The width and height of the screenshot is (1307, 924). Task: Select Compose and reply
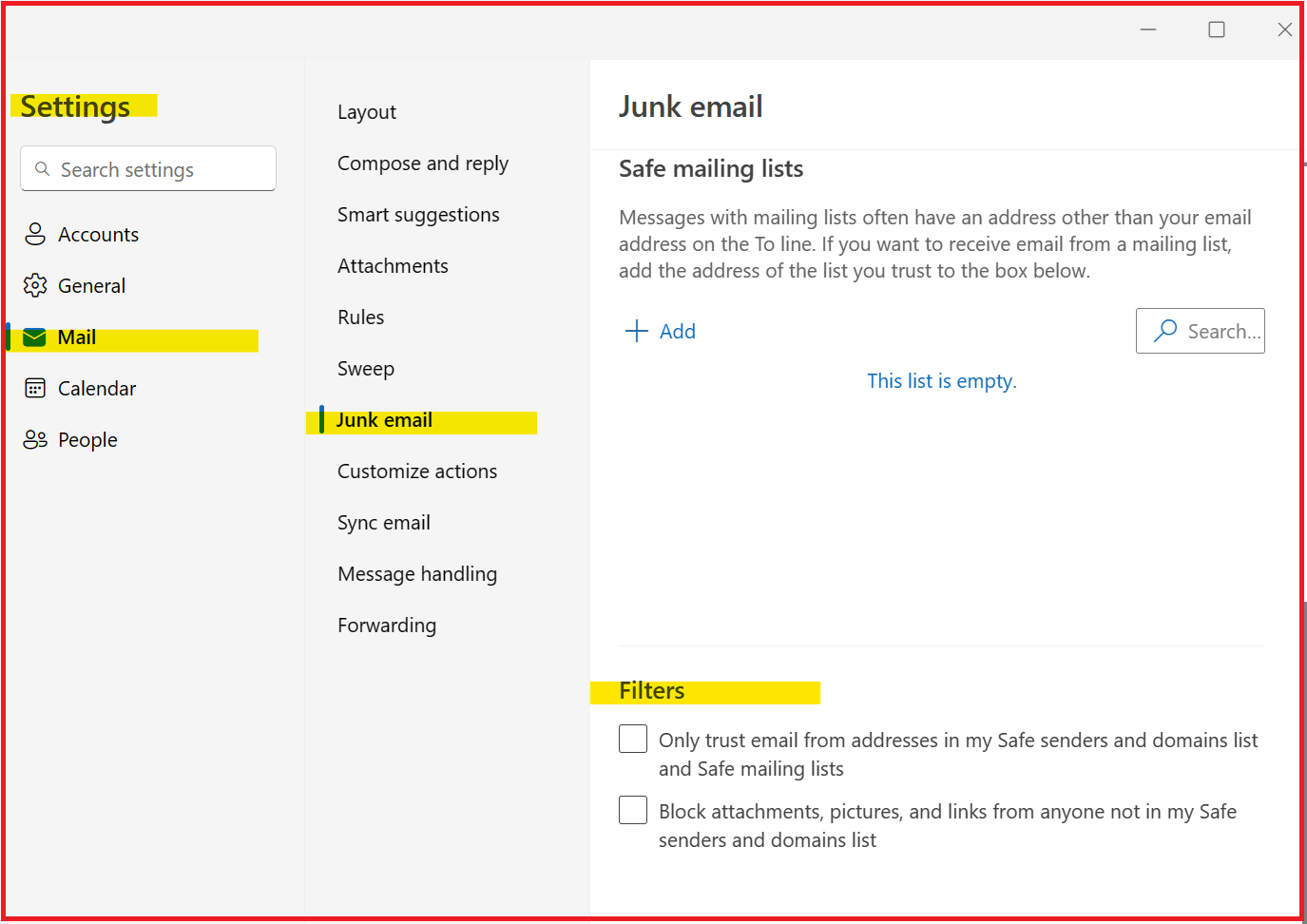[422, 163]
